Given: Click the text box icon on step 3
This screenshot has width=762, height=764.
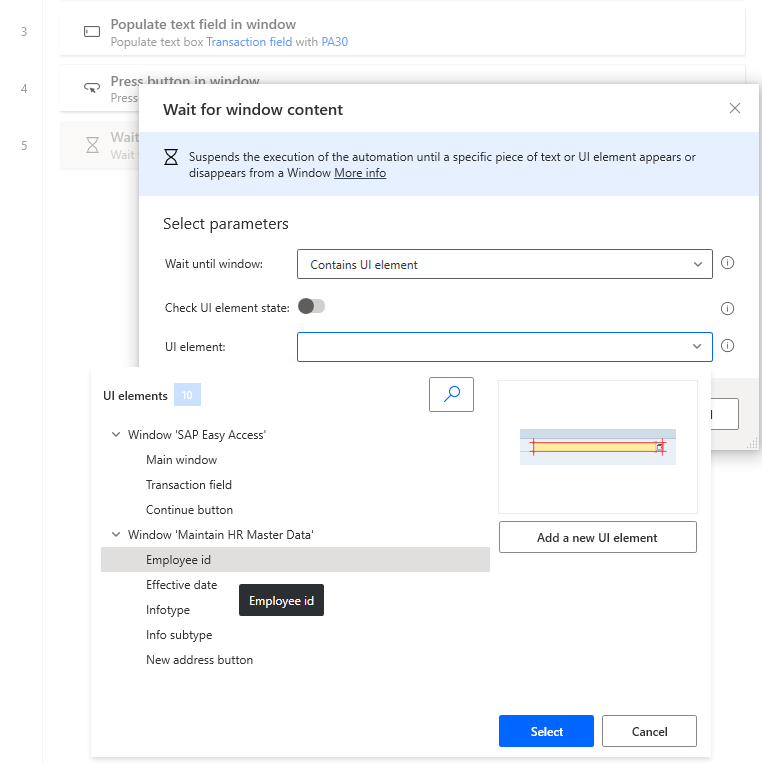Looking at the screenshot, I should 92,32.
